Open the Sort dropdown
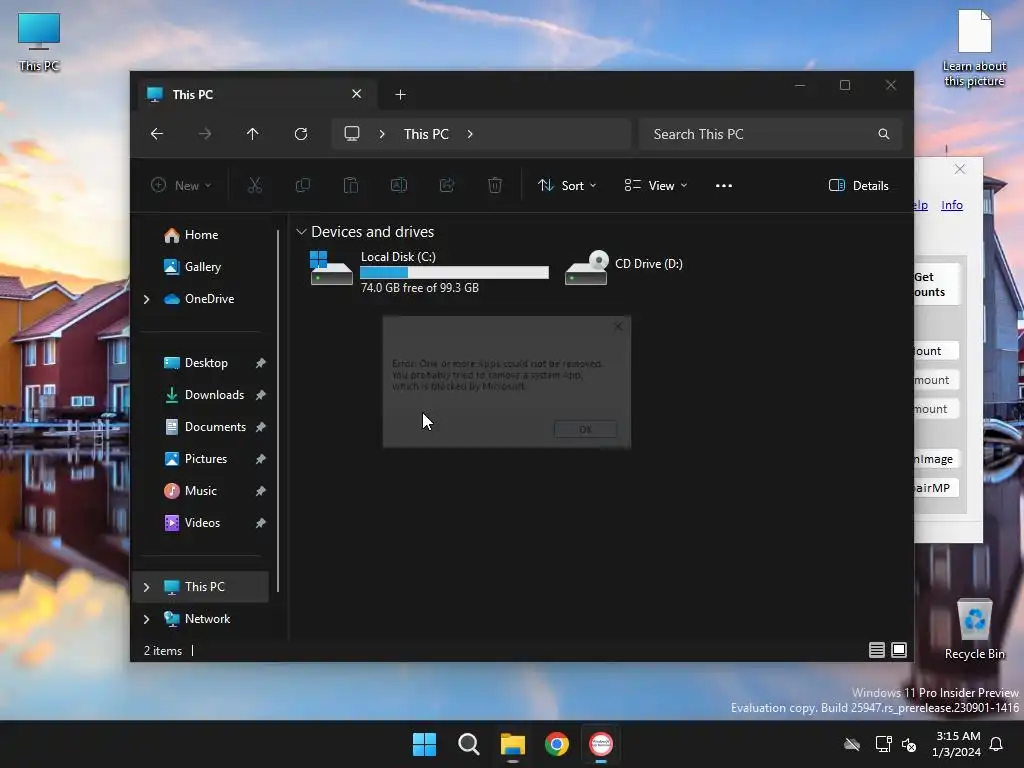The image size is (1024, 768). coord(567,185)
